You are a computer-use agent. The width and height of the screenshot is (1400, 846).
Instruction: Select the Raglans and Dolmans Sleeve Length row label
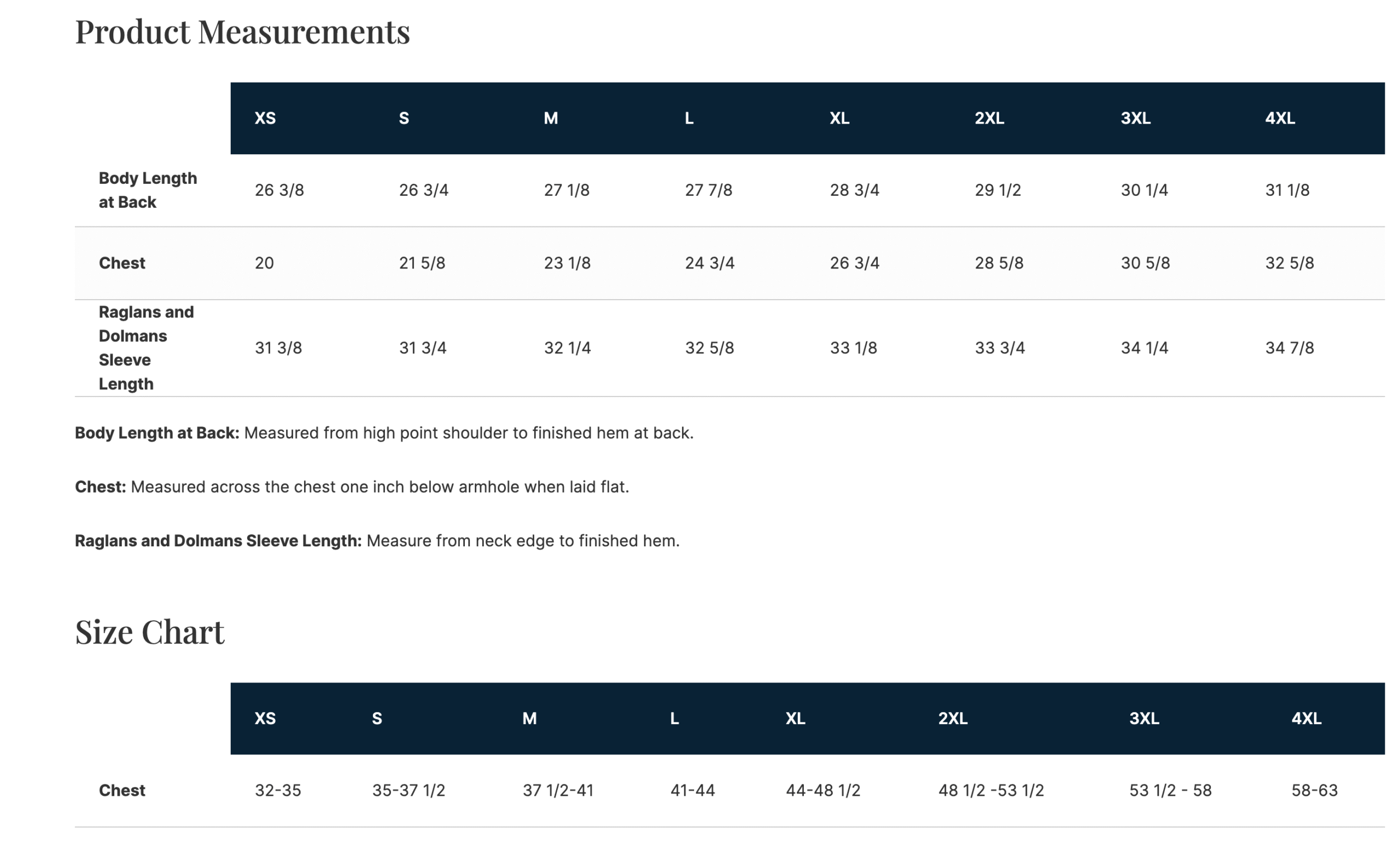point(146,348)
